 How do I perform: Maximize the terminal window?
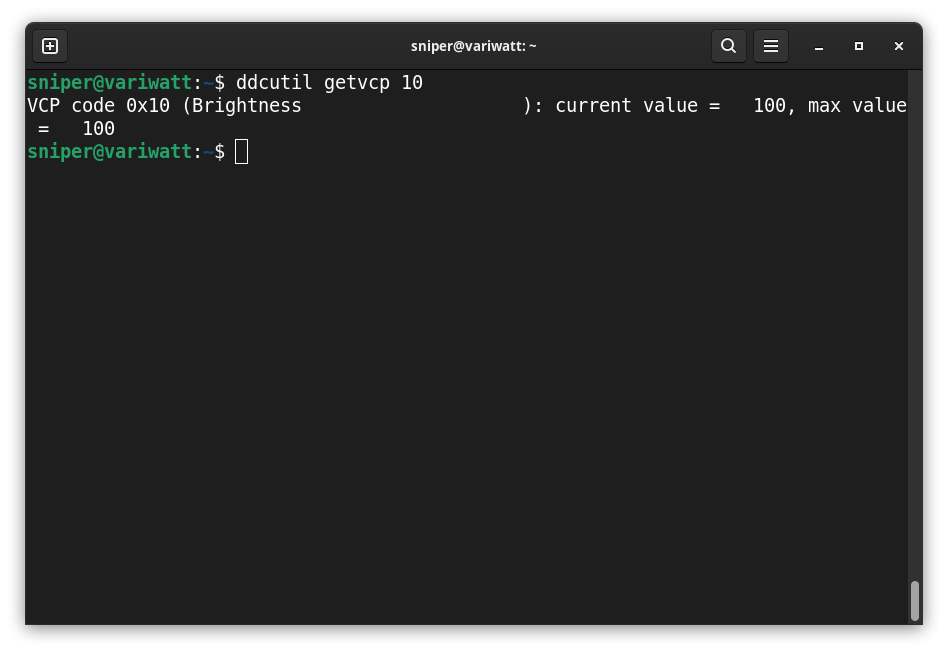[x=858, y=46]
